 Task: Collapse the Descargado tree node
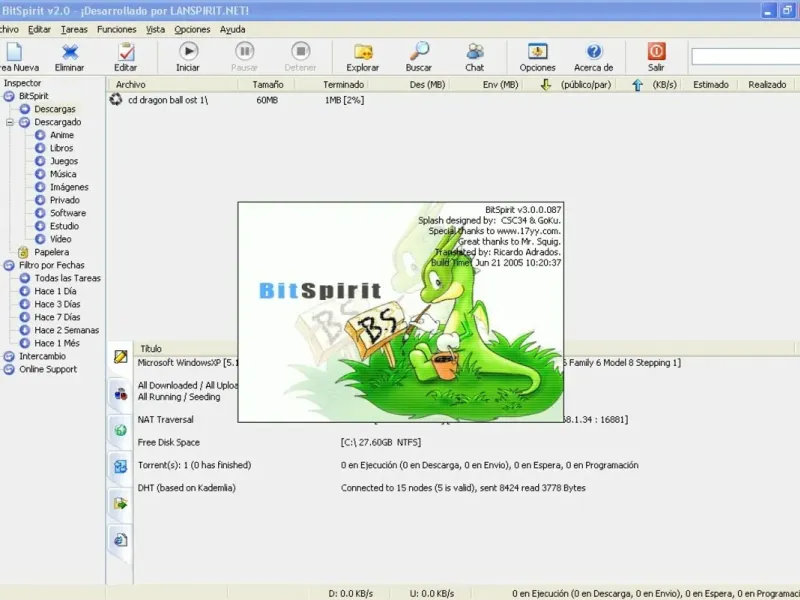[x=10, y=122]
